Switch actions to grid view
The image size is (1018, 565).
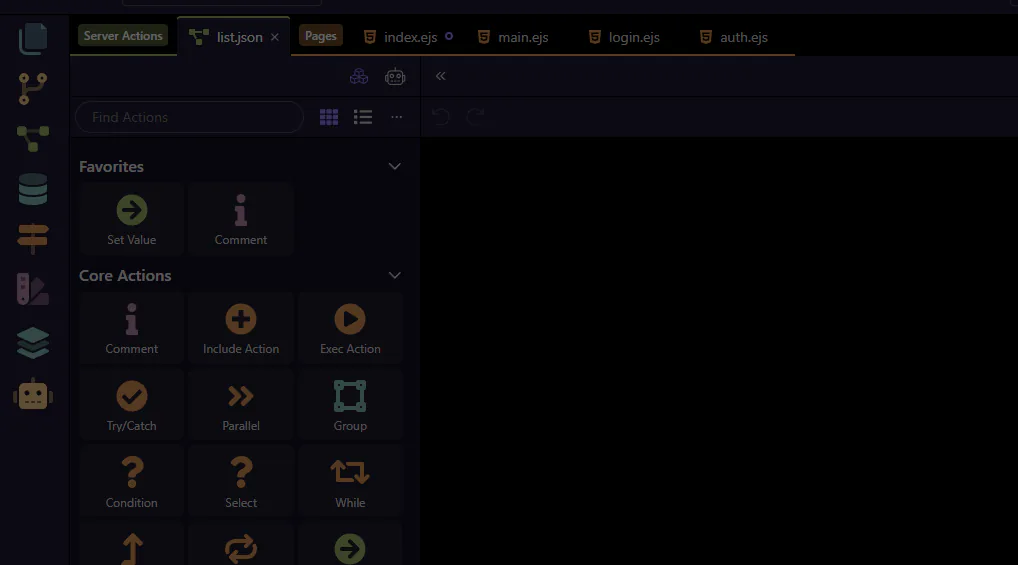(x=329, y=117)
